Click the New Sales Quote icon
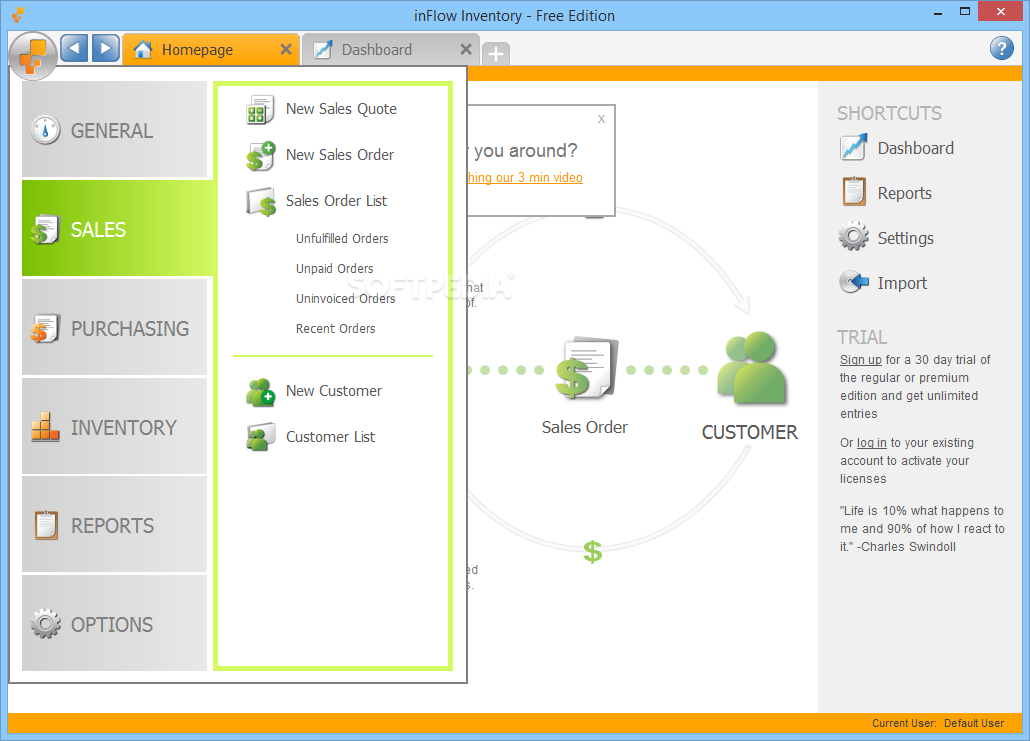1030x741 pixels. 260,110
